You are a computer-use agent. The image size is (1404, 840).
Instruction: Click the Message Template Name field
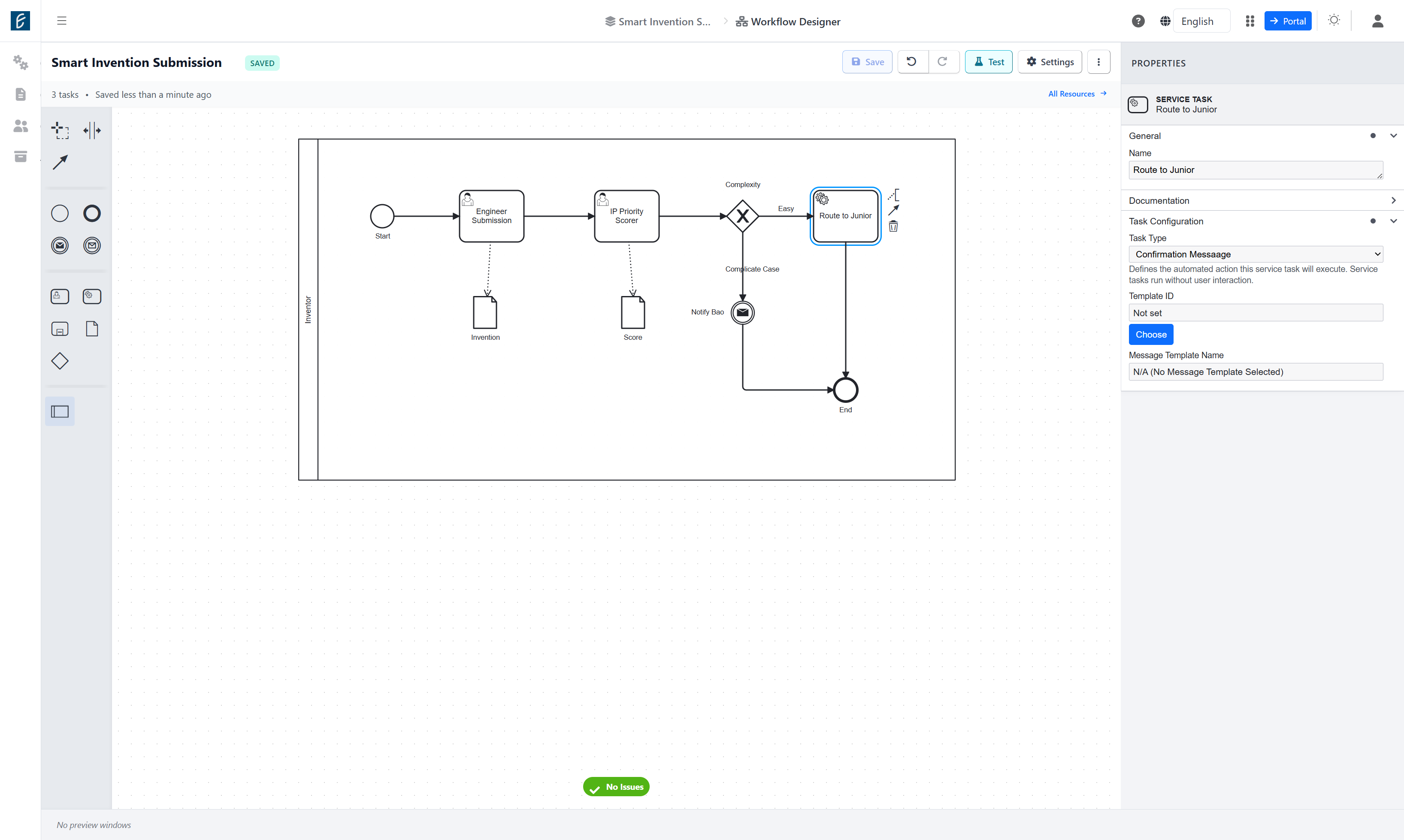(1255, 372)
